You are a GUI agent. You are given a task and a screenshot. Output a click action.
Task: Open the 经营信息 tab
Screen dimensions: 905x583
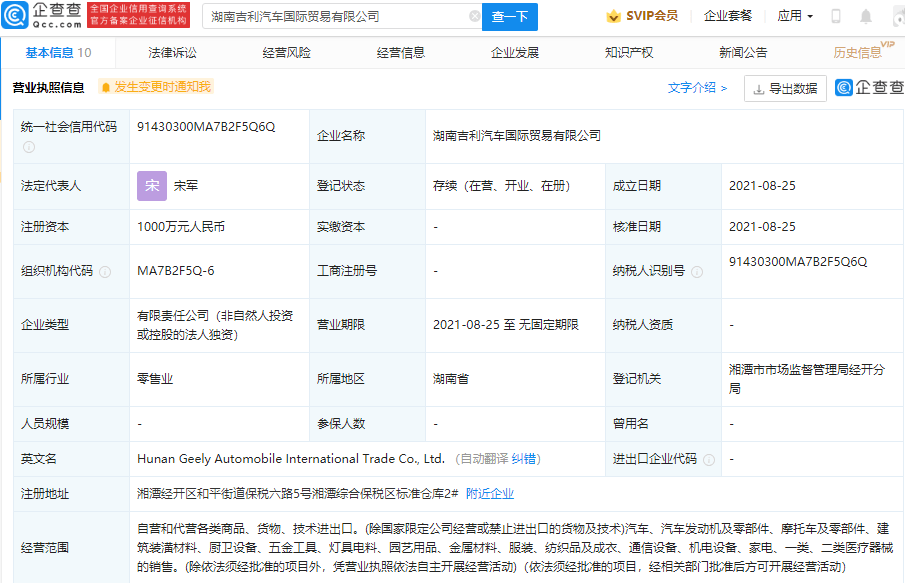pos(401,53)
